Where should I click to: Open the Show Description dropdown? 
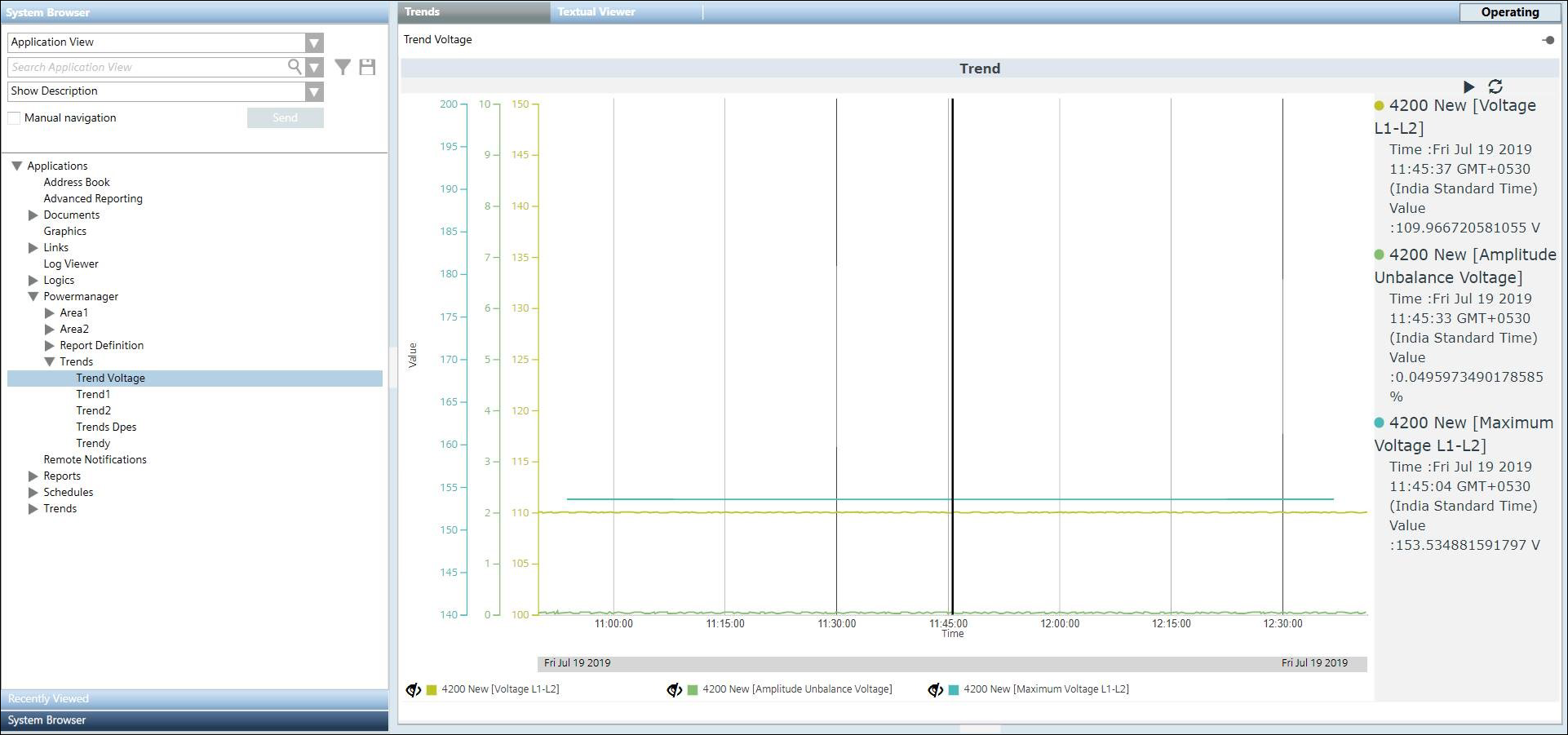point(314,91)
